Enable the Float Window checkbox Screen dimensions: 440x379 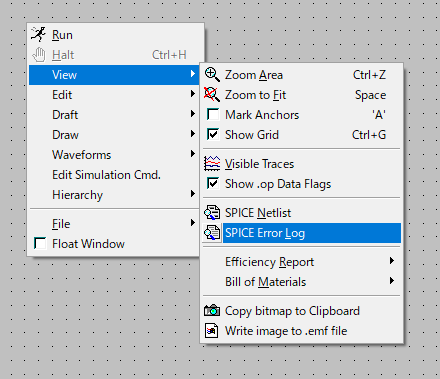coord(40,243)
